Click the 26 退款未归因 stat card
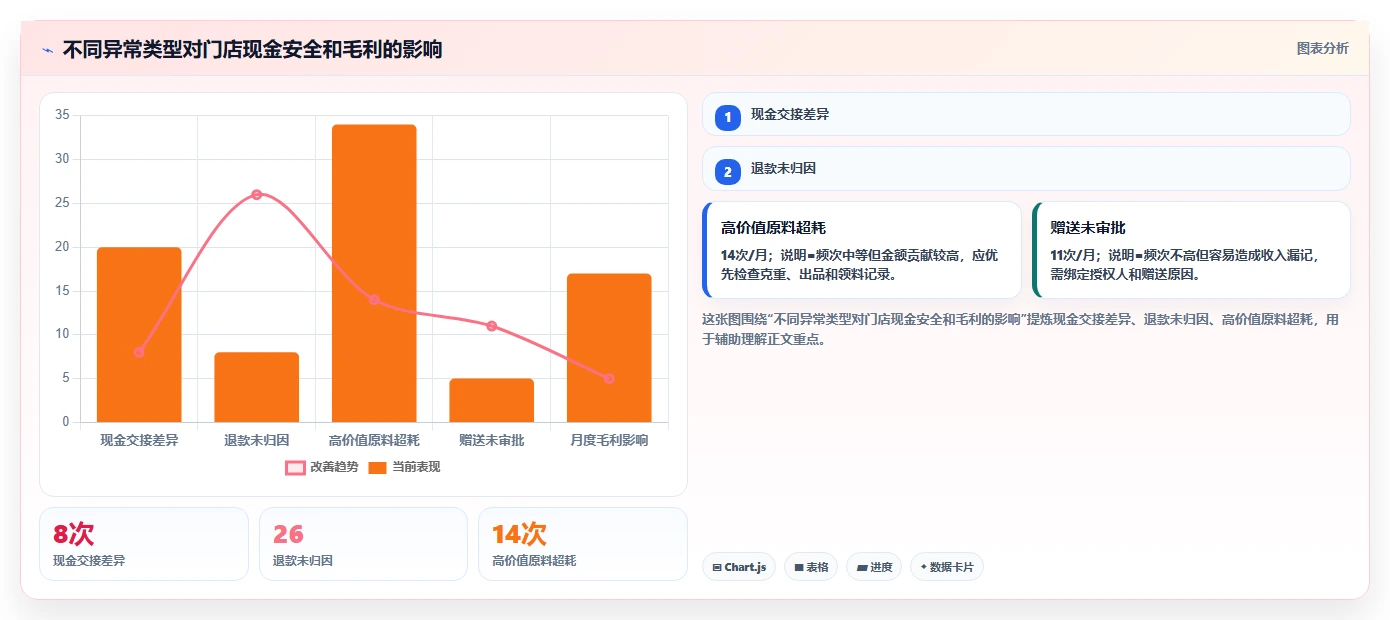Viewport: 1390px width, 620px height. pyautogui.click(x=363, y=544)
